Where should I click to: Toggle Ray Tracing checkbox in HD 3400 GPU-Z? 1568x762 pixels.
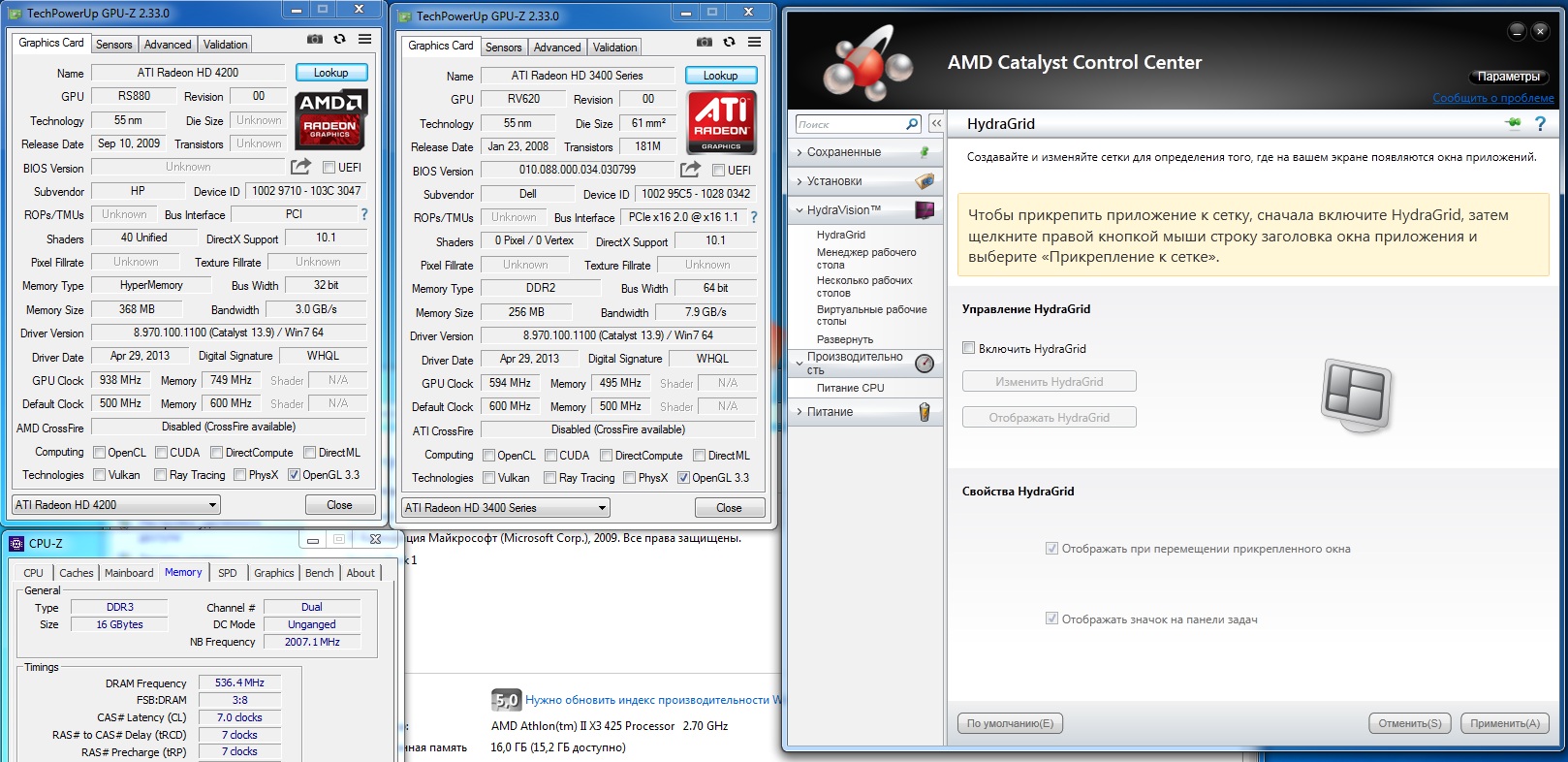coord(549,478)
